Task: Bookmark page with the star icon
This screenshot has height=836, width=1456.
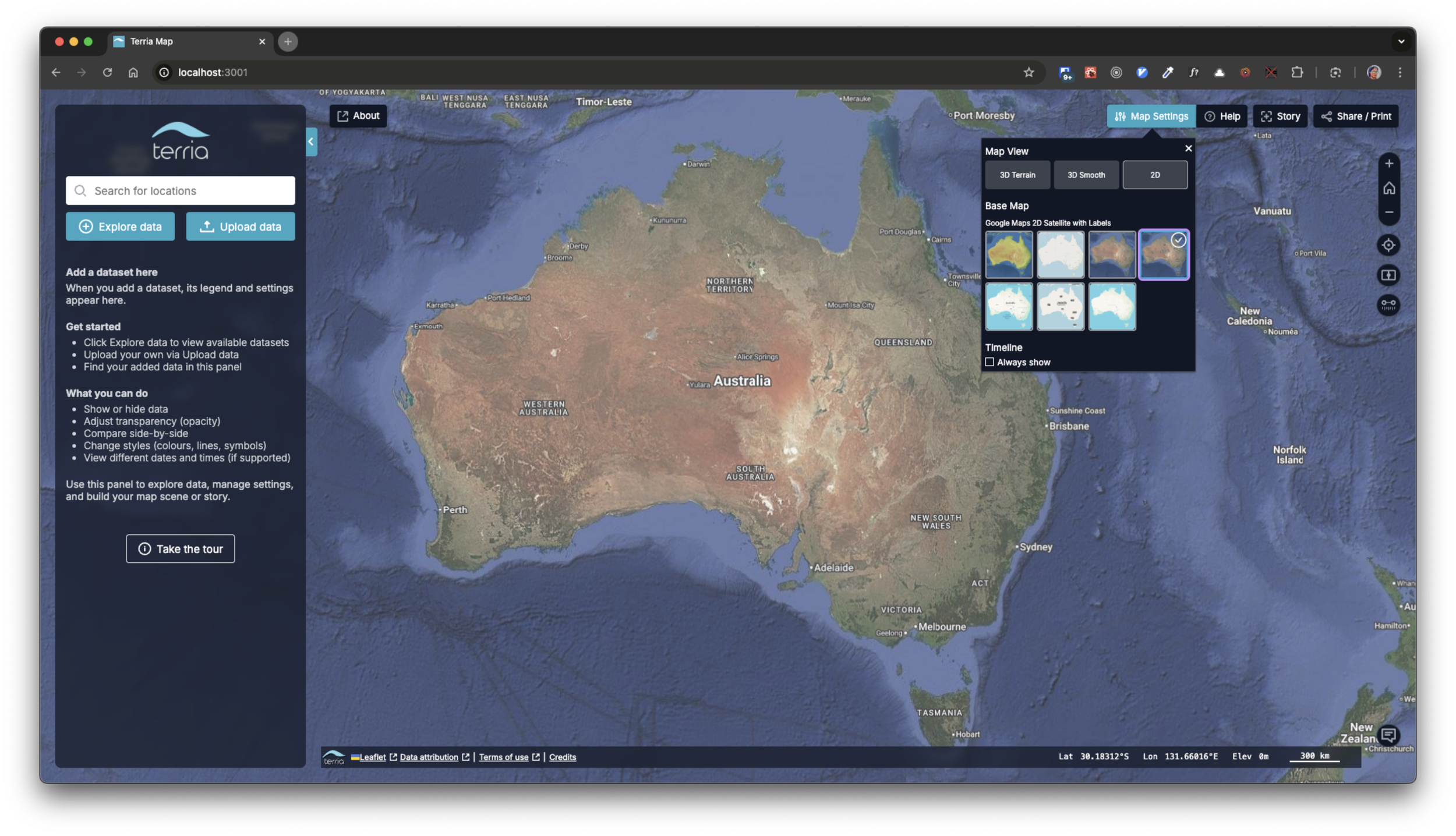Action: tap(1029, 72)
